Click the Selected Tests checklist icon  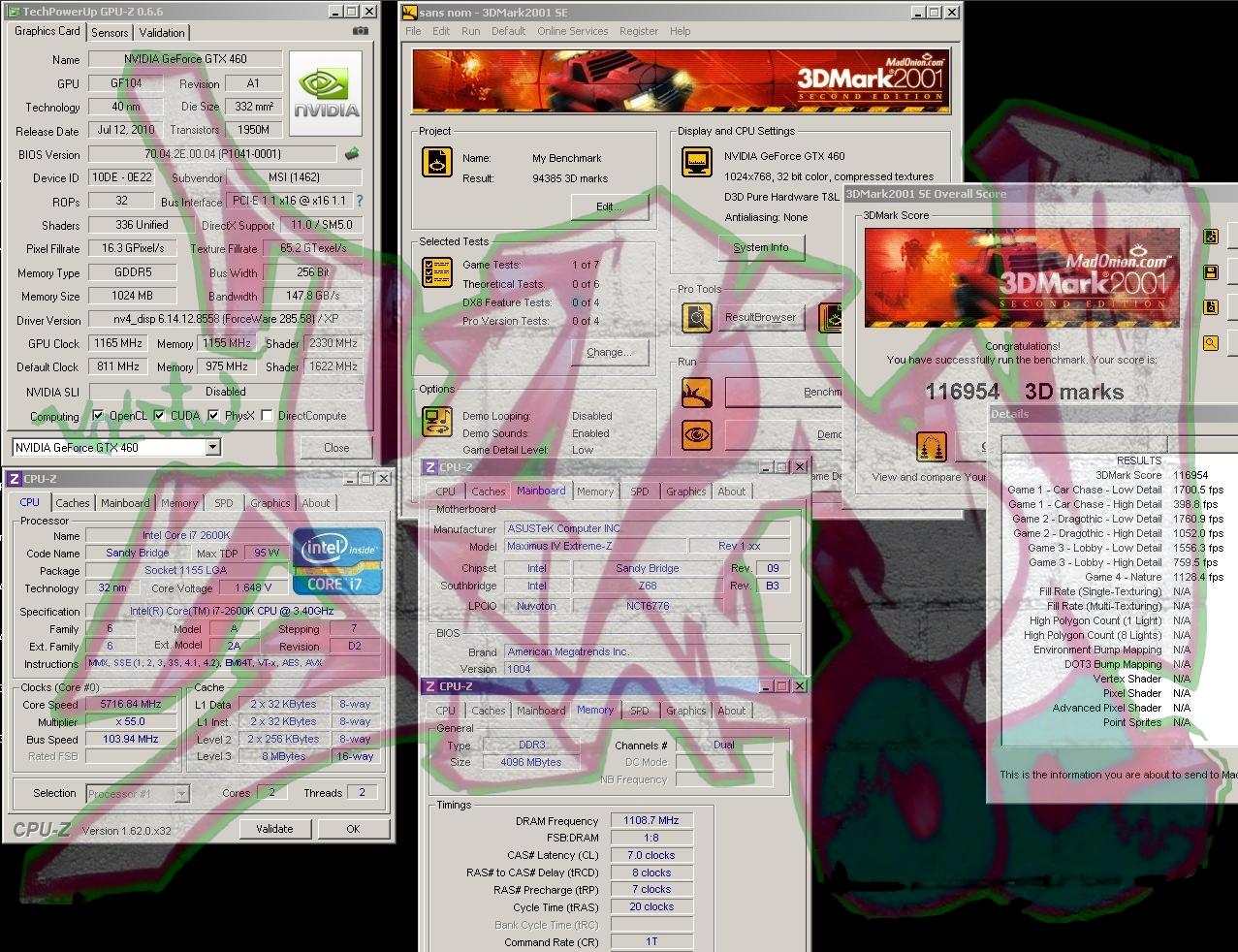tap(437, 272)
